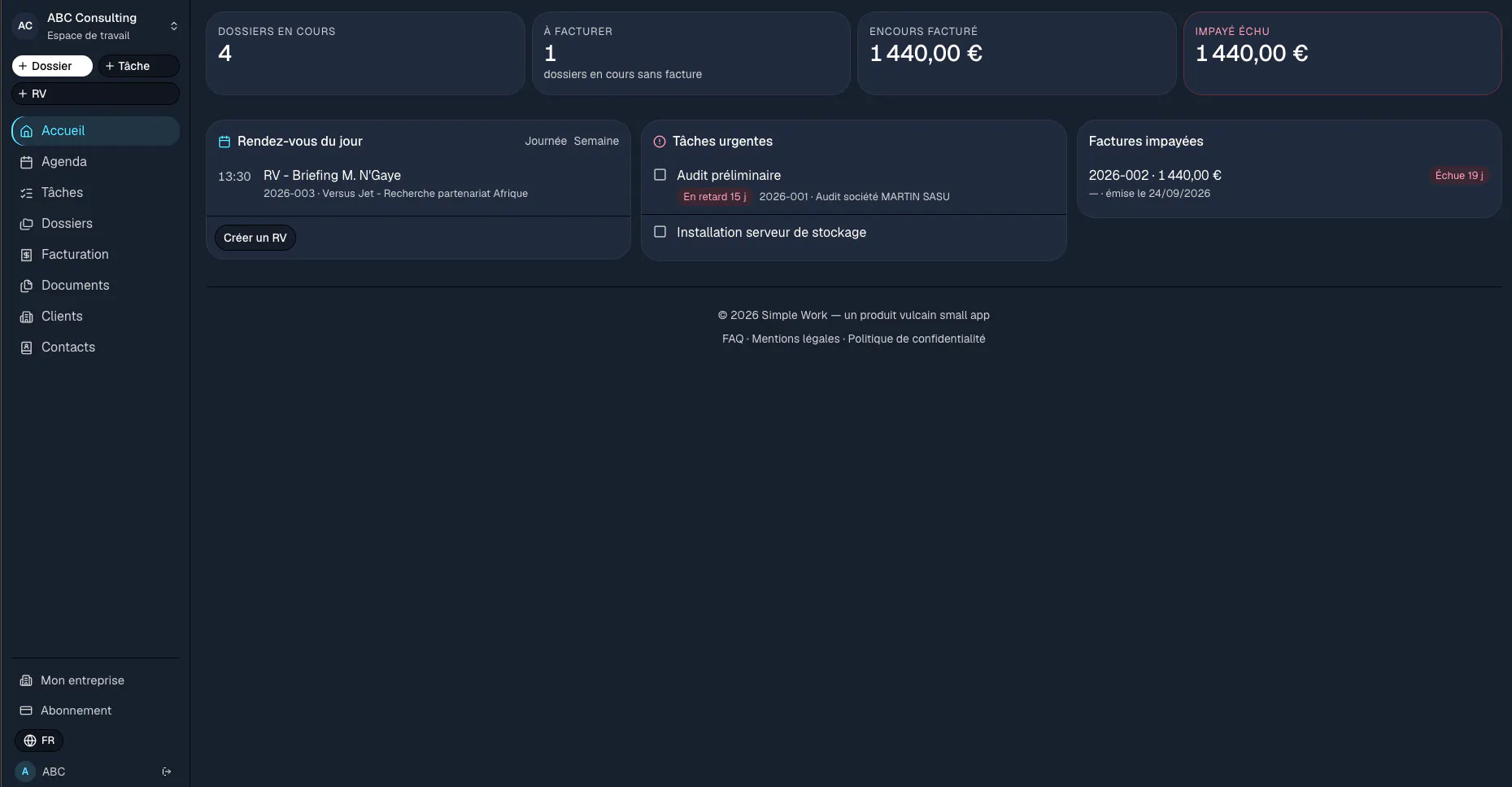Open the Dossiers en cours card

pos(365,53)
